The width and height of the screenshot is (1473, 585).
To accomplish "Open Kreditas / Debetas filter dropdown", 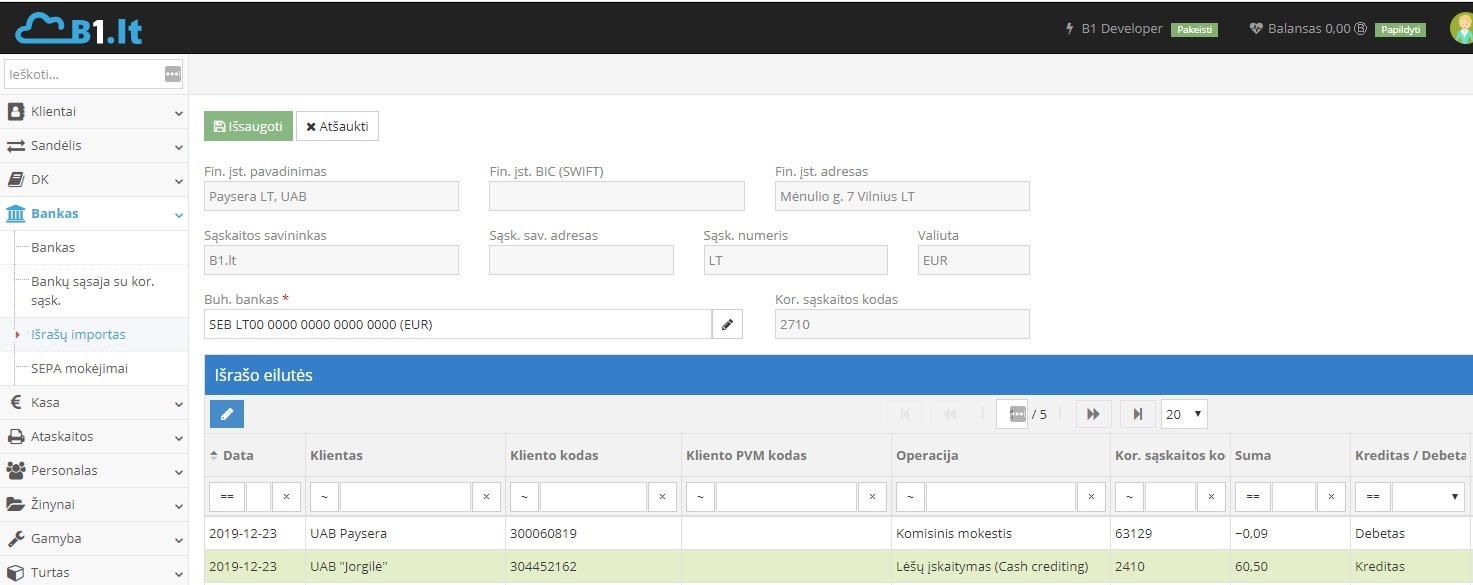I will click(1428, 497).
